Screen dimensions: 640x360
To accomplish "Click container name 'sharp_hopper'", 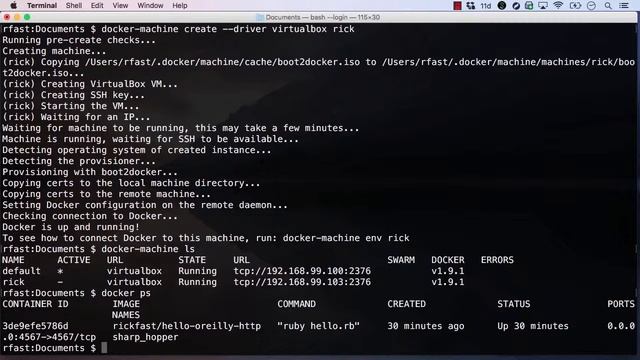I will pos(145,337).
